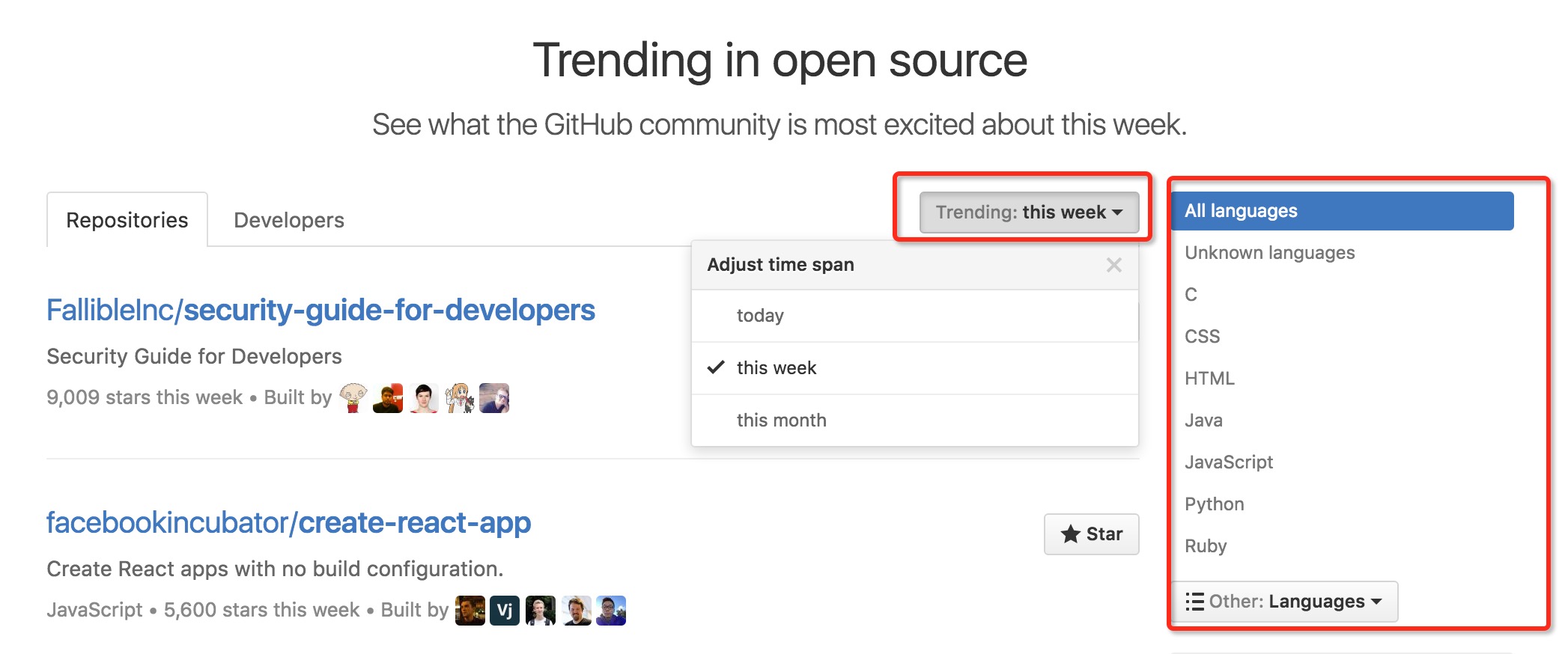This screenshot has width=1568, height=654.
Task: Filter by Python language
Action: point(1215,504)
